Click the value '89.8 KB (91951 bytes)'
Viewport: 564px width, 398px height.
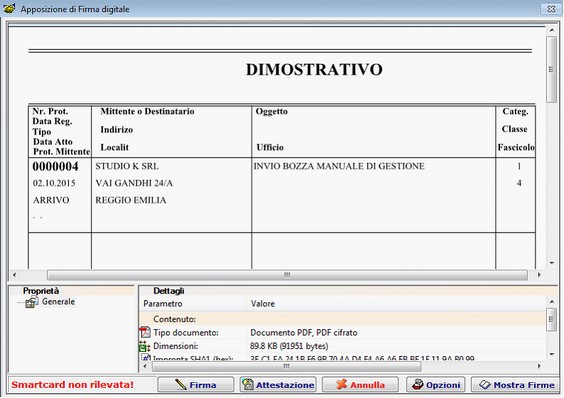pyautogui.click(x=289, y=346)
